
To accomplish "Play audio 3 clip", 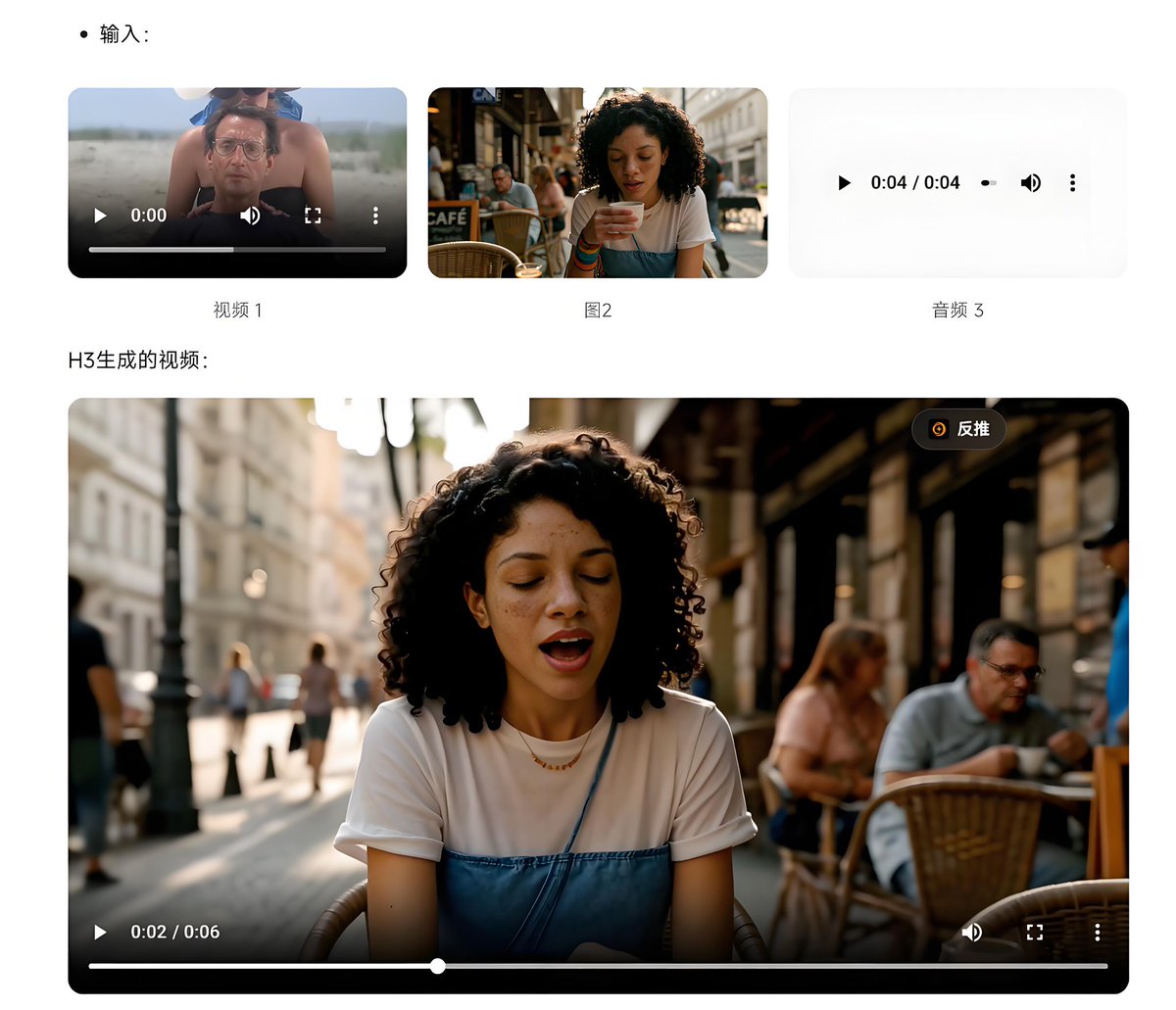I will (844, 183).
